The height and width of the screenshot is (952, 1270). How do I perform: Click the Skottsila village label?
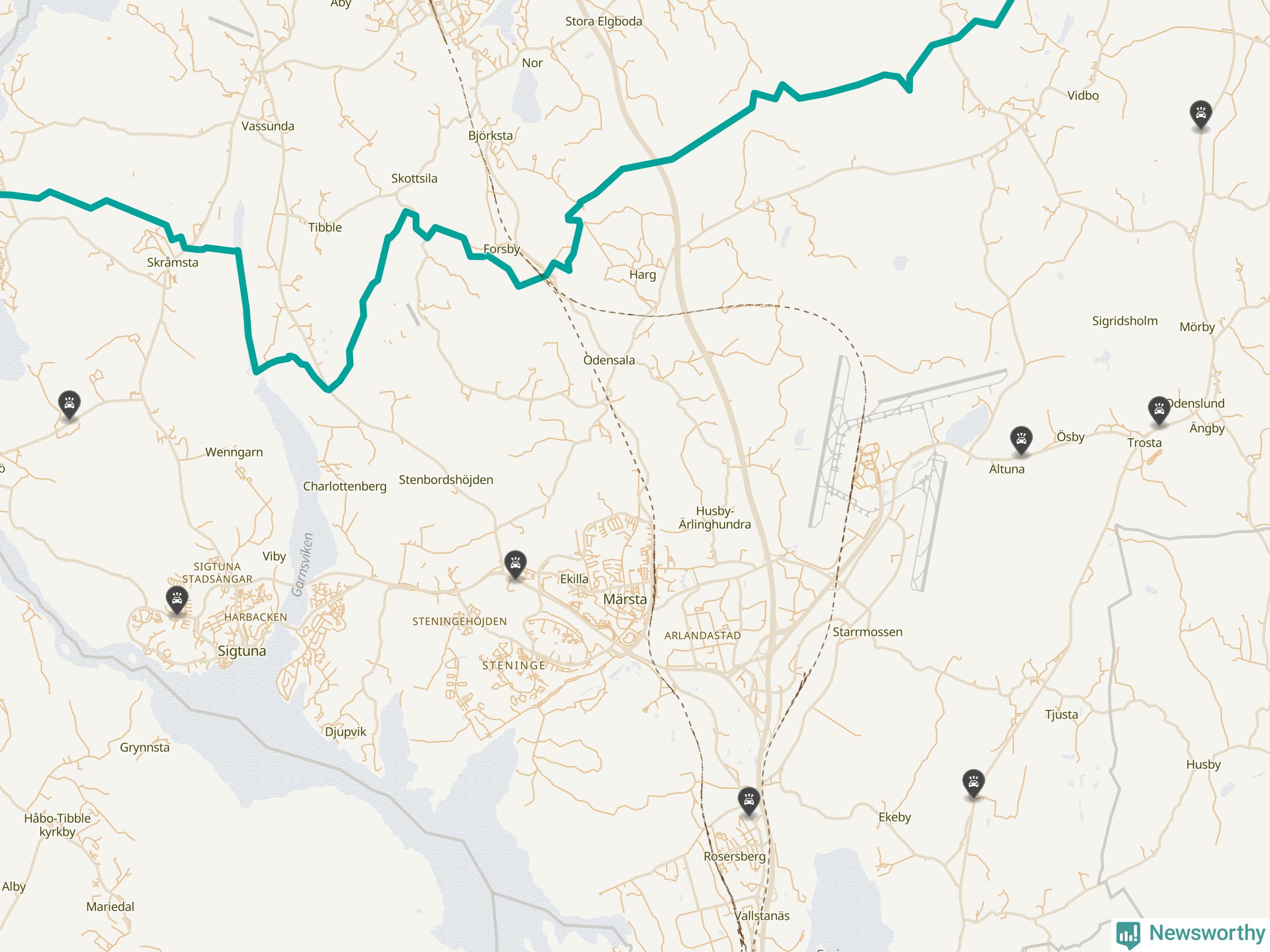point(414,178)
